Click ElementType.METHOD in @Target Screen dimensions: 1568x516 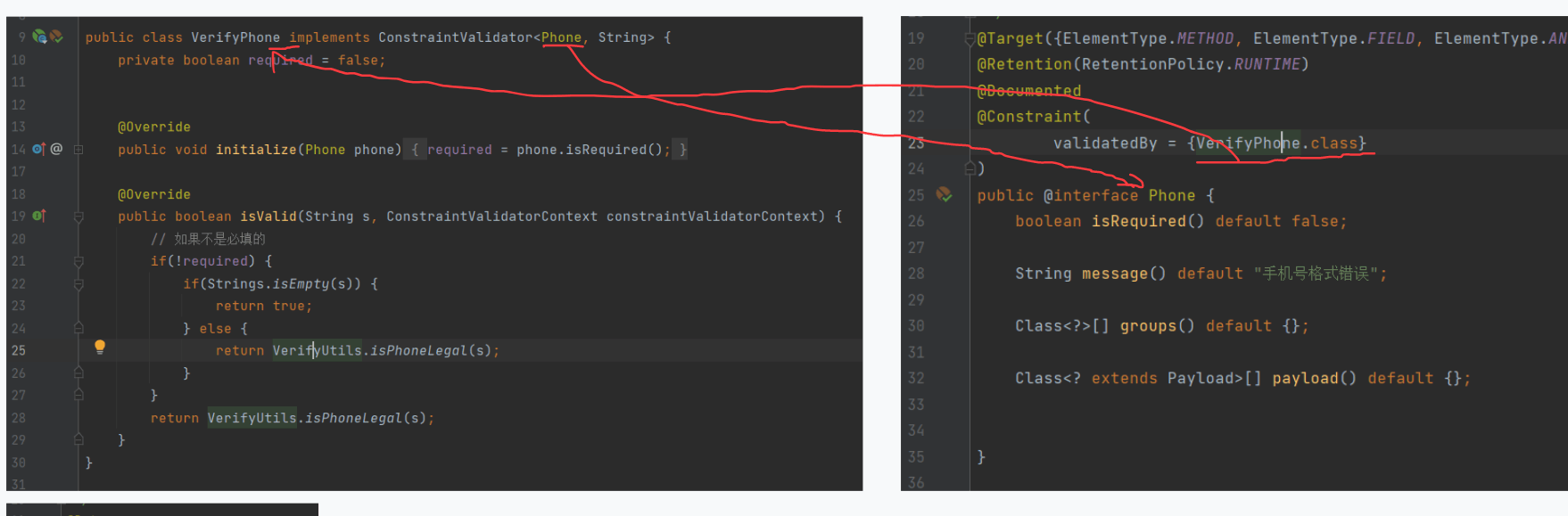1149,38
